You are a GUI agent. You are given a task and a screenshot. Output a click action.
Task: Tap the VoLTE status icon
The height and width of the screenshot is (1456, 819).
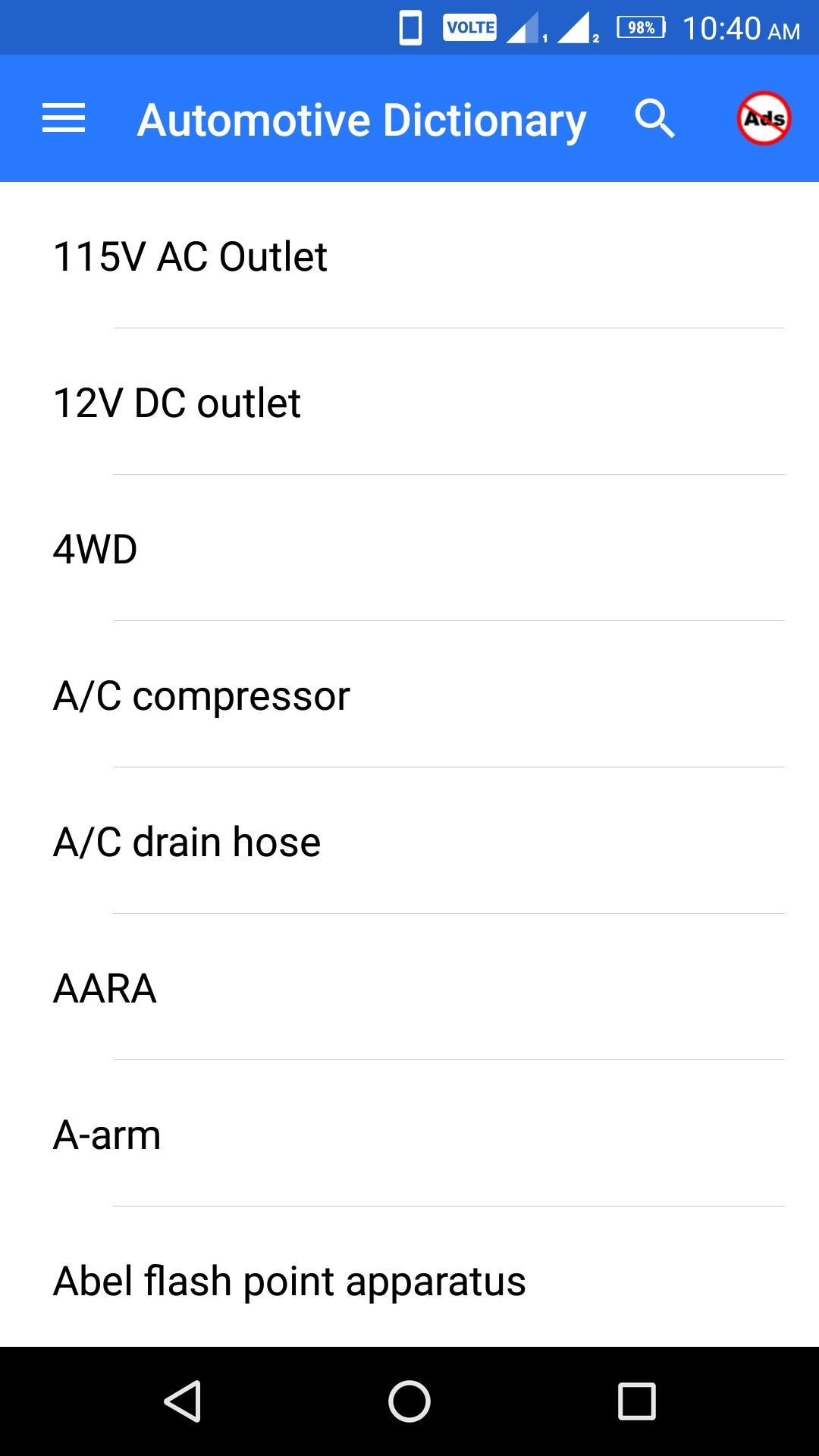click(470, 27)
